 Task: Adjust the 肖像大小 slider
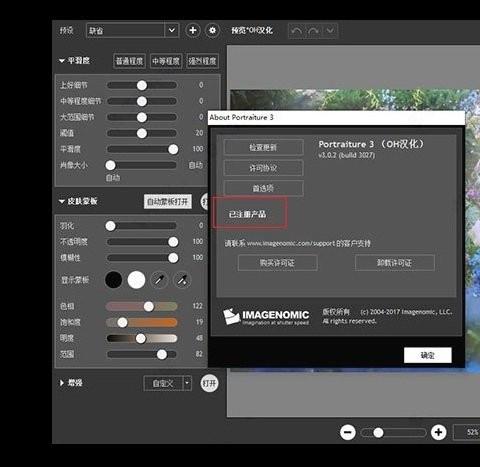click(x=142, y=165)
